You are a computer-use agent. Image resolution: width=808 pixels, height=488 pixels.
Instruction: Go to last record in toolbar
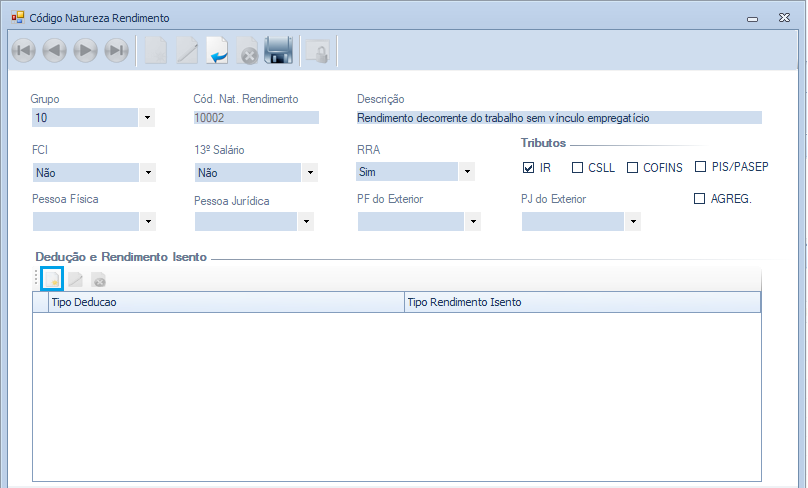[x=116, y=51]
